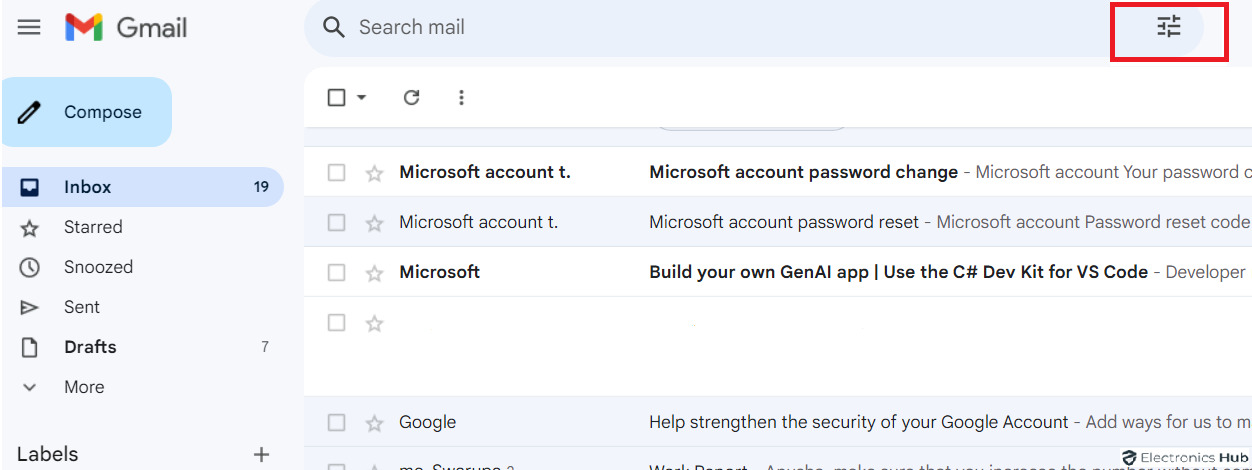Image resolution: width=1252 pixels, height=470 pixels.
Task: Star the Google account security email
Action: pyautogui.click(x=374, y=423)
